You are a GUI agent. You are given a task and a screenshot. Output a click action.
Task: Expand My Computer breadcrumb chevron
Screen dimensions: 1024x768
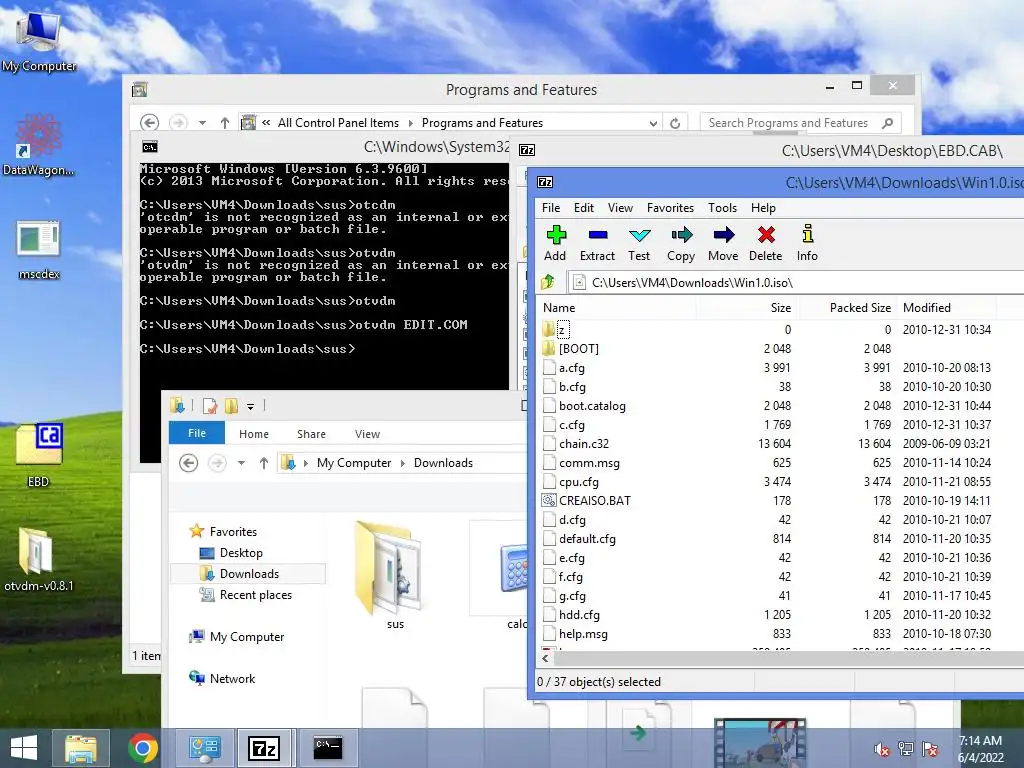(402, 463)
